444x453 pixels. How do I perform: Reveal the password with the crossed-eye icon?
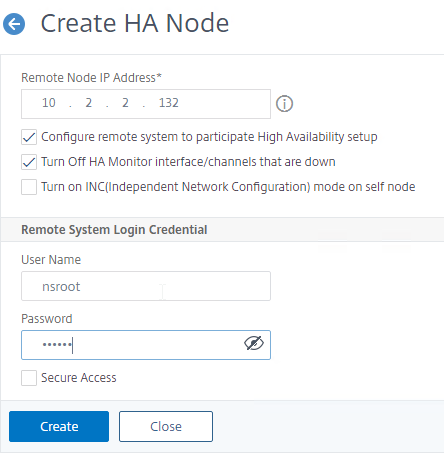click(254, 343)
